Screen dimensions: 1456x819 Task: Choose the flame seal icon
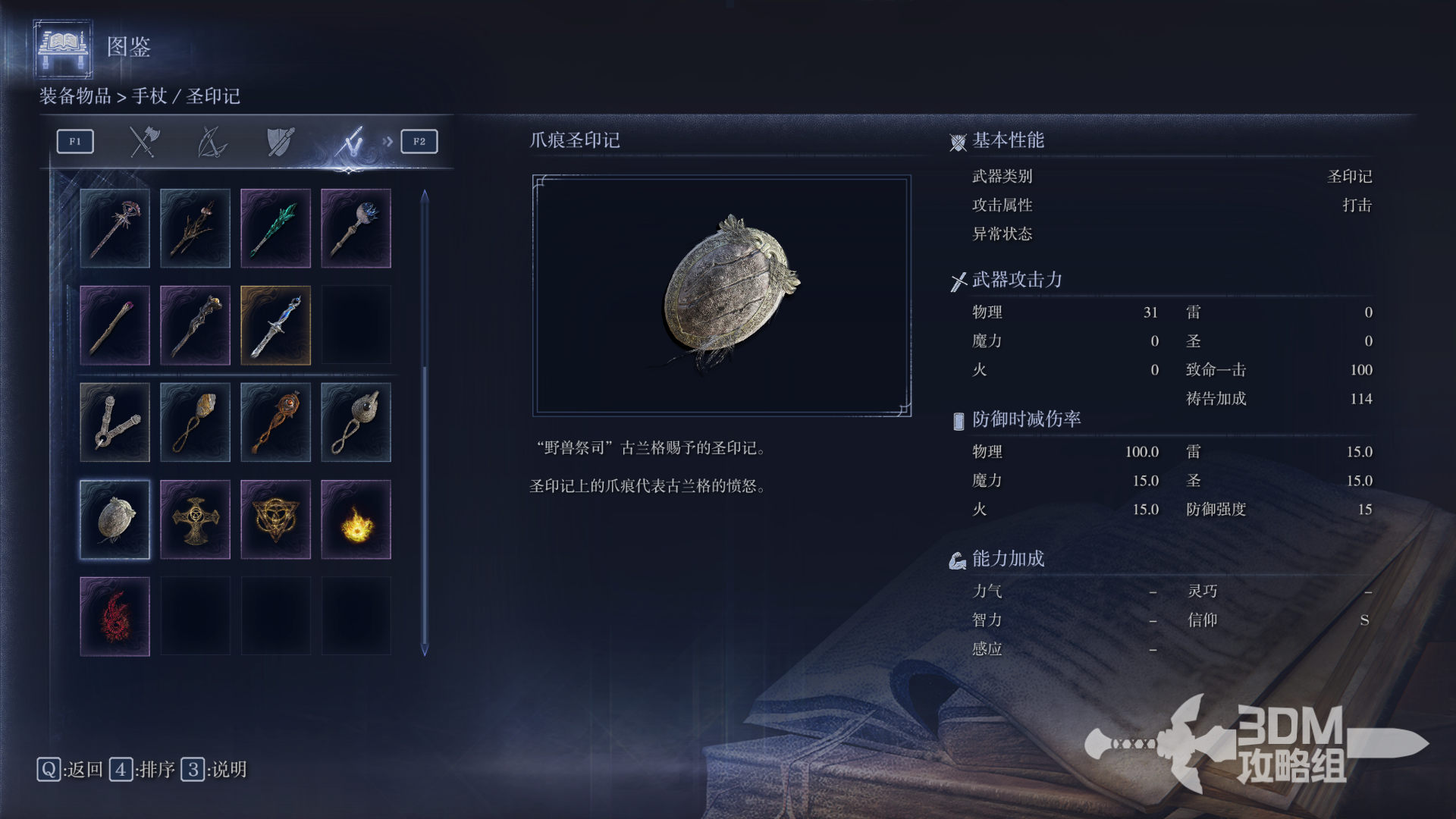pos(356,519)
